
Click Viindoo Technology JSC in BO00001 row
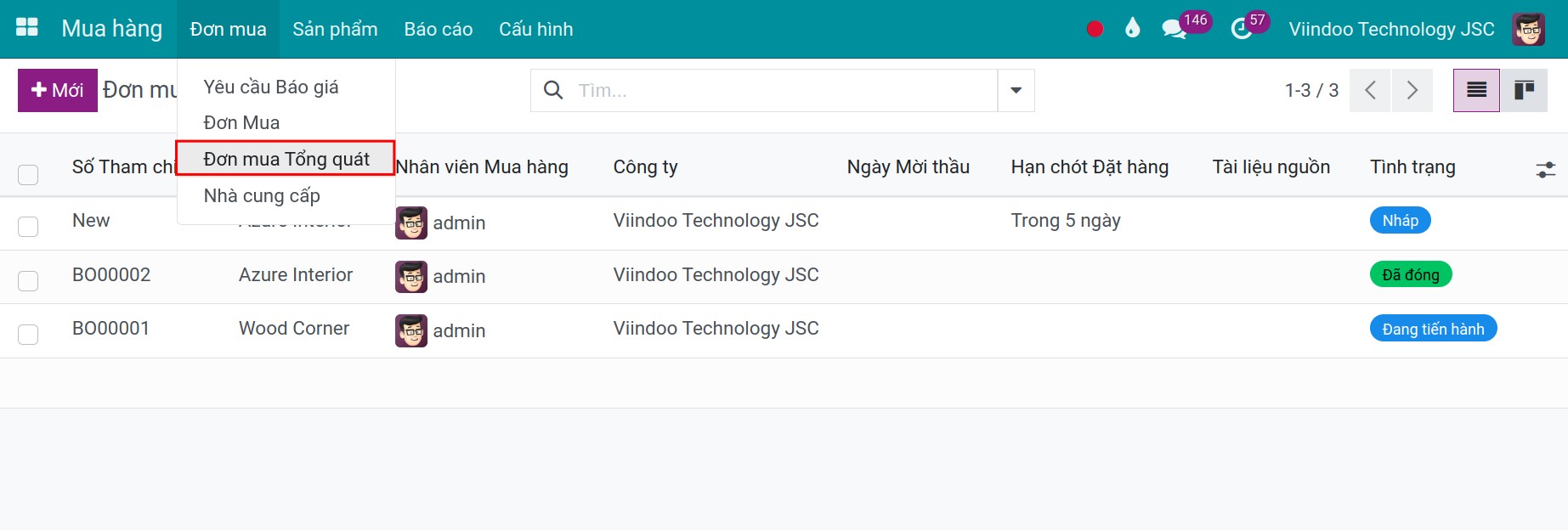716,329
